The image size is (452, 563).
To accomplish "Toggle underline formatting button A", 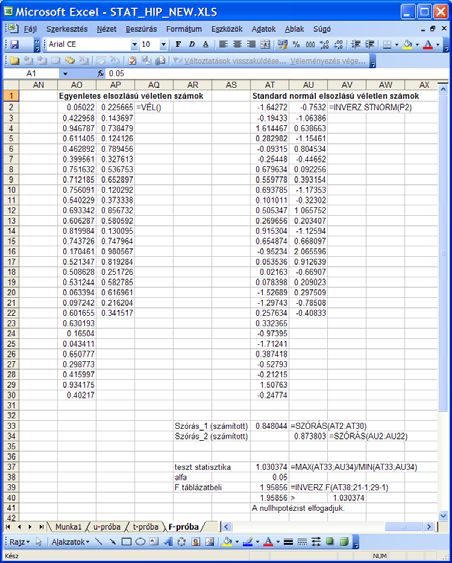I will pos(205,45).
